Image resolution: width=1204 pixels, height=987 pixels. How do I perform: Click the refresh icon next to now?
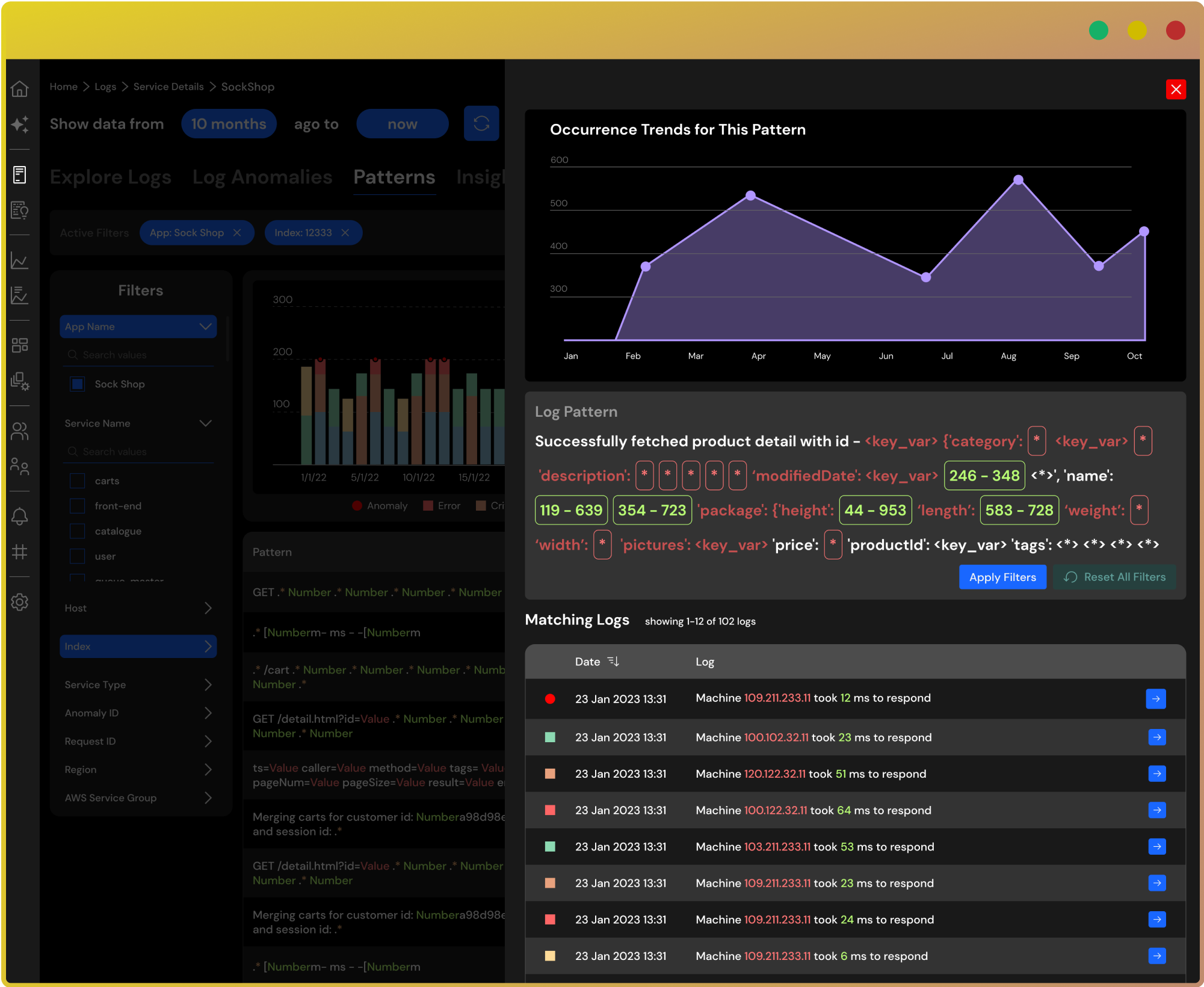click(481, 124)
